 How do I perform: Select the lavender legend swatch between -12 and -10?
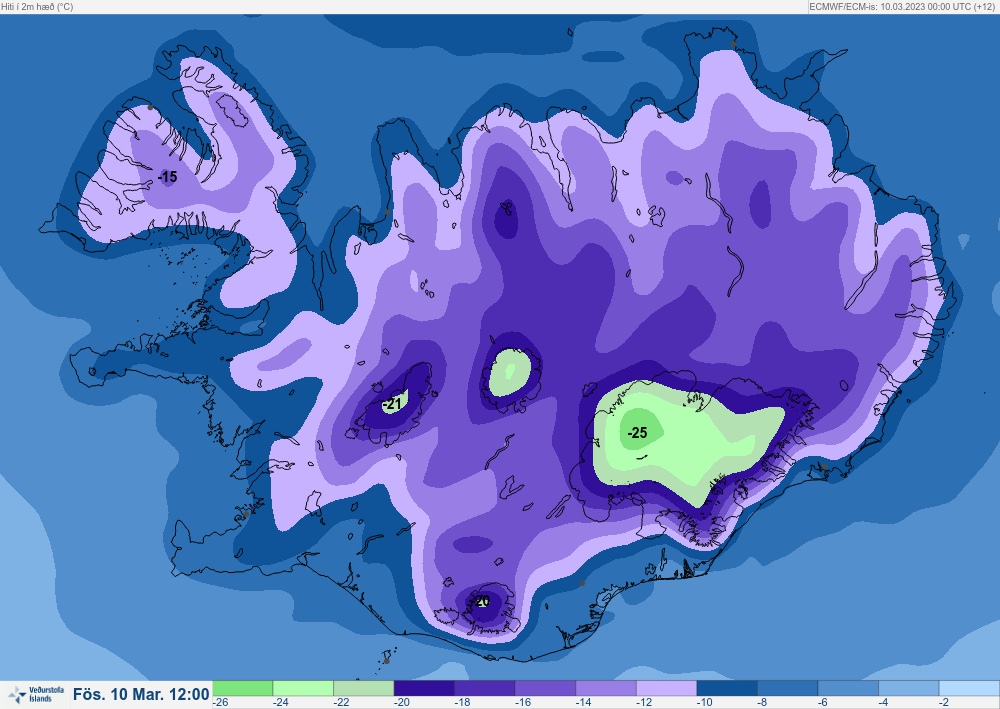666,689
